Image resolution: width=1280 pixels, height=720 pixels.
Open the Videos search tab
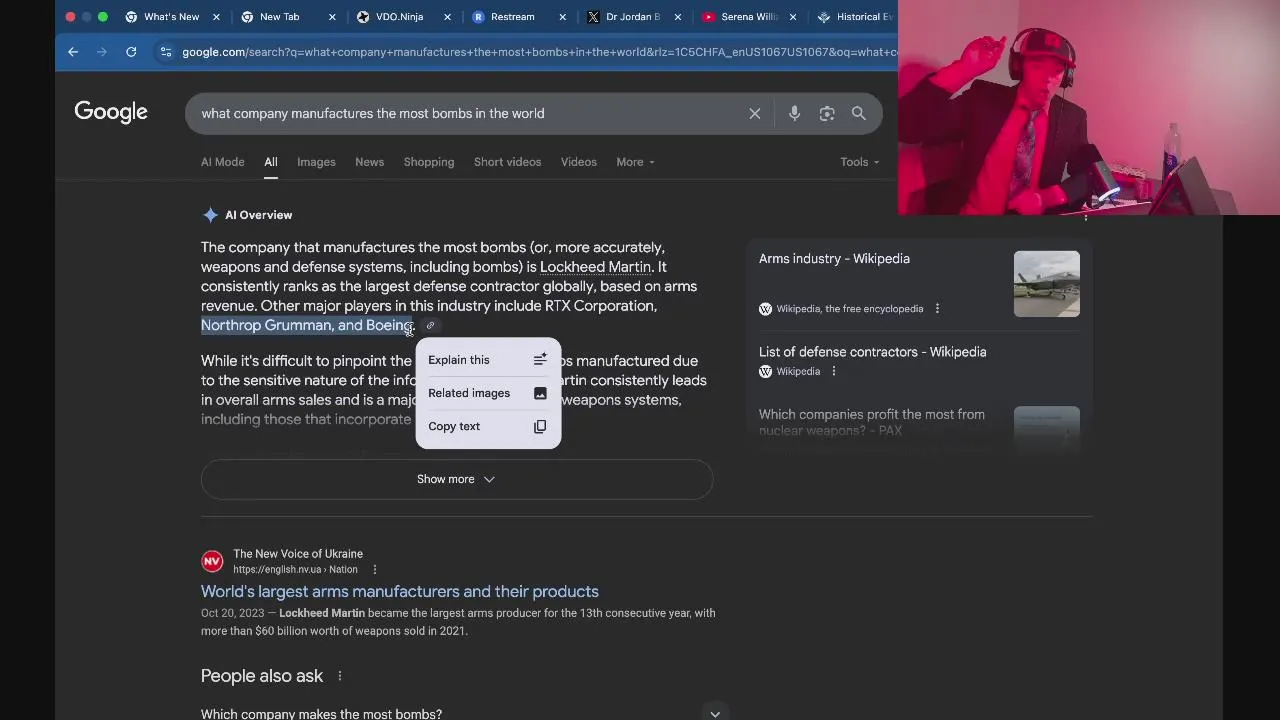(x=578, y=162)
